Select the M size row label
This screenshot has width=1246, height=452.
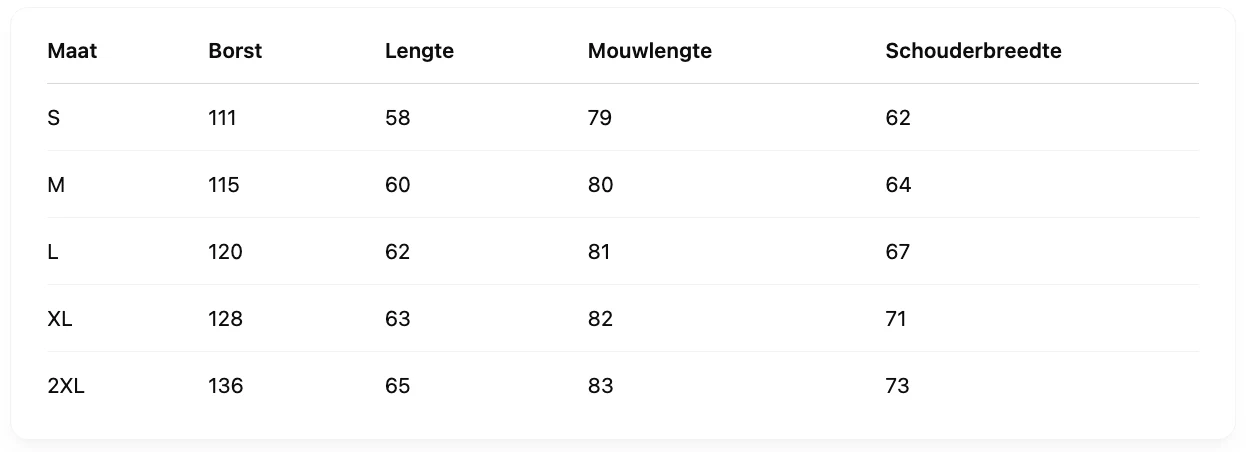[56, 185]
